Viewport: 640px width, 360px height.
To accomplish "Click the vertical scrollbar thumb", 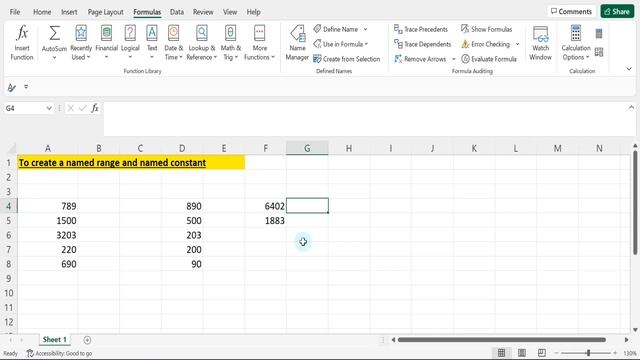I will pos(635,203).
